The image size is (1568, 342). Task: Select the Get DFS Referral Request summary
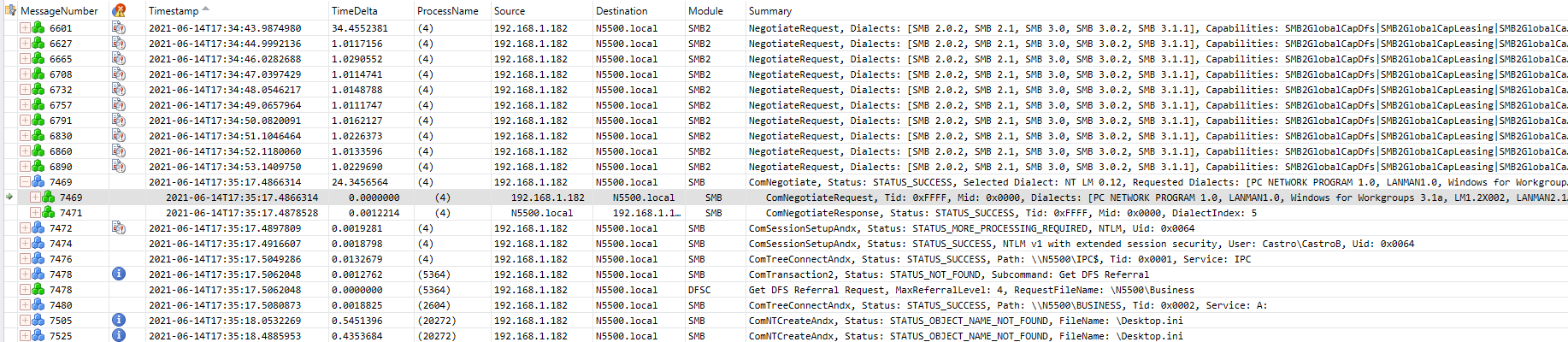click(x=971, y=290)
